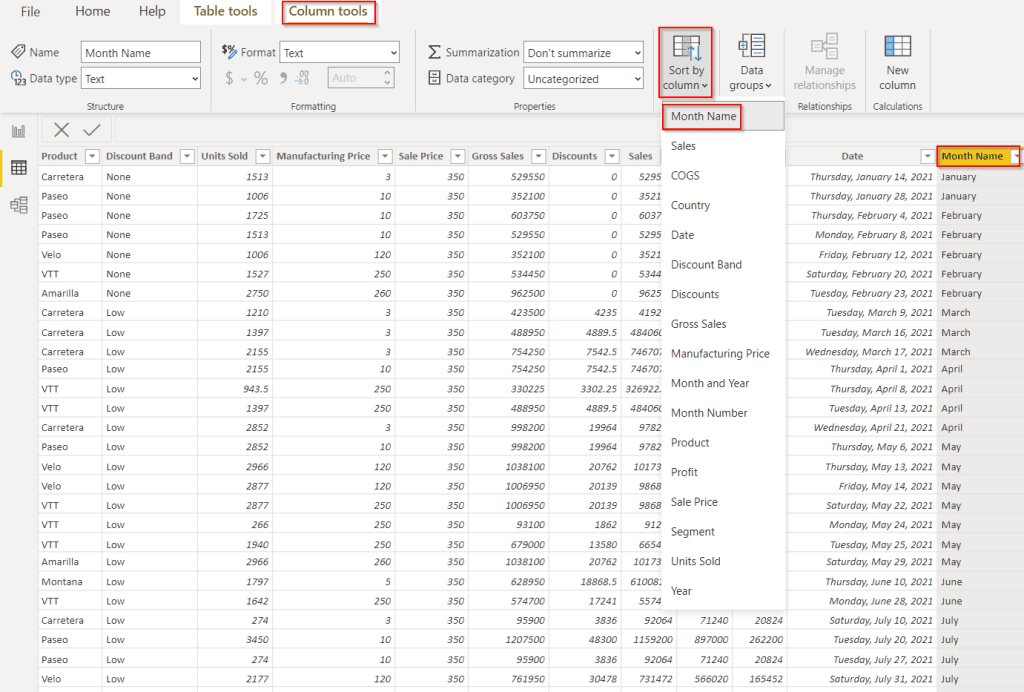The image size is (1024, 692).
Task: Create a New column
Action: coord(897,63)
